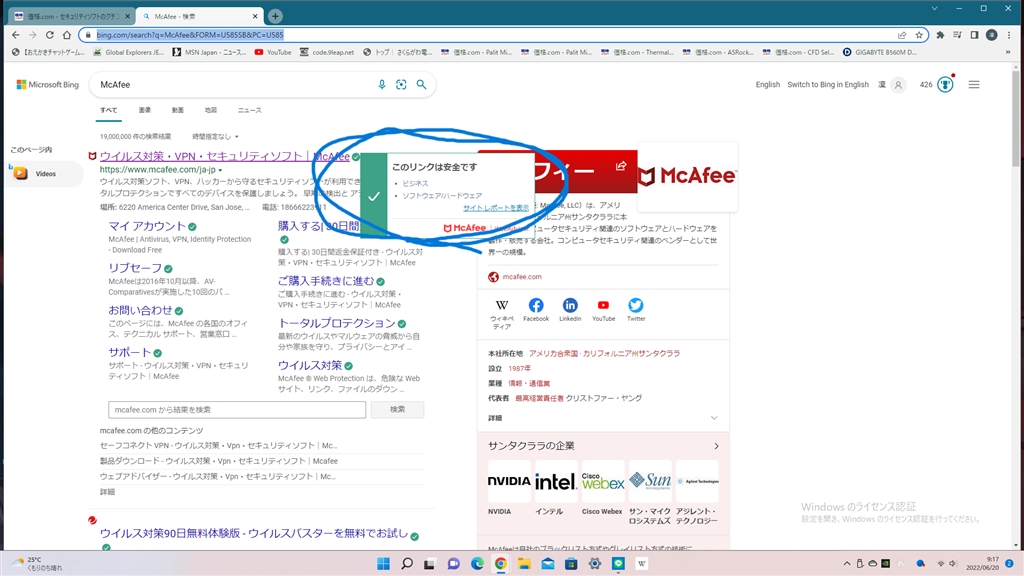The height and width of the screenshot is (576, 1024).
Task: Open Windows Start button in taskbar
Action: click(383, 564)
